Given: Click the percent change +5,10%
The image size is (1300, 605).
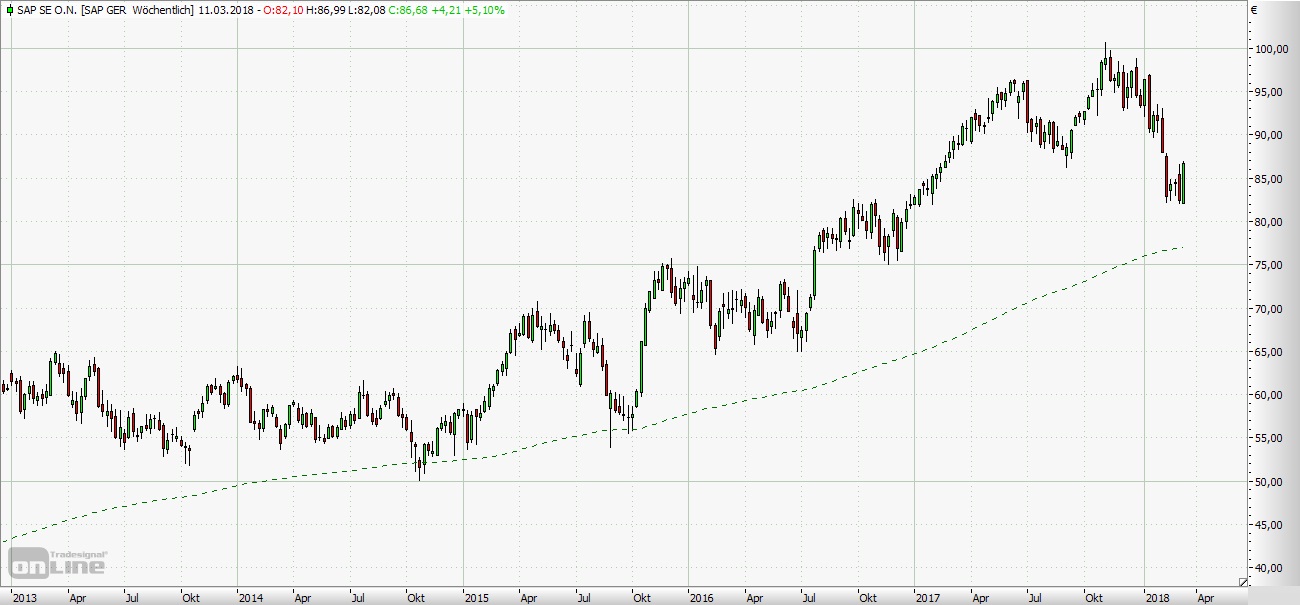Looking at the screenshot, I should (x=486, y=9).
